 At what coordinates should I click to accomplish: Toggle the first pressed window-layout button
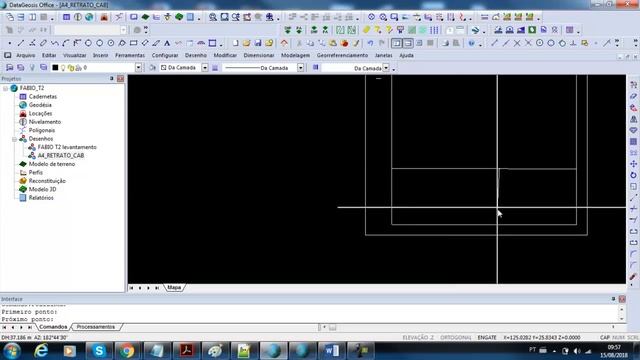point(396,43)
